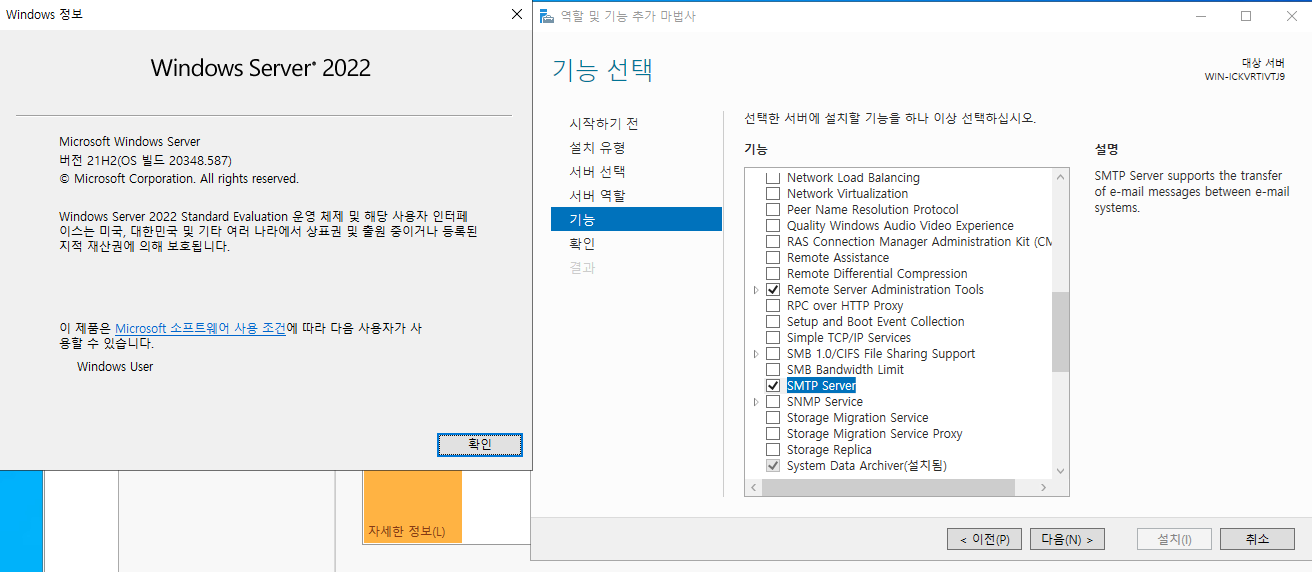Click horizontal scrollbar left arrow
This screenshot has width=1312, height=572.
click(x=754, y=488)
